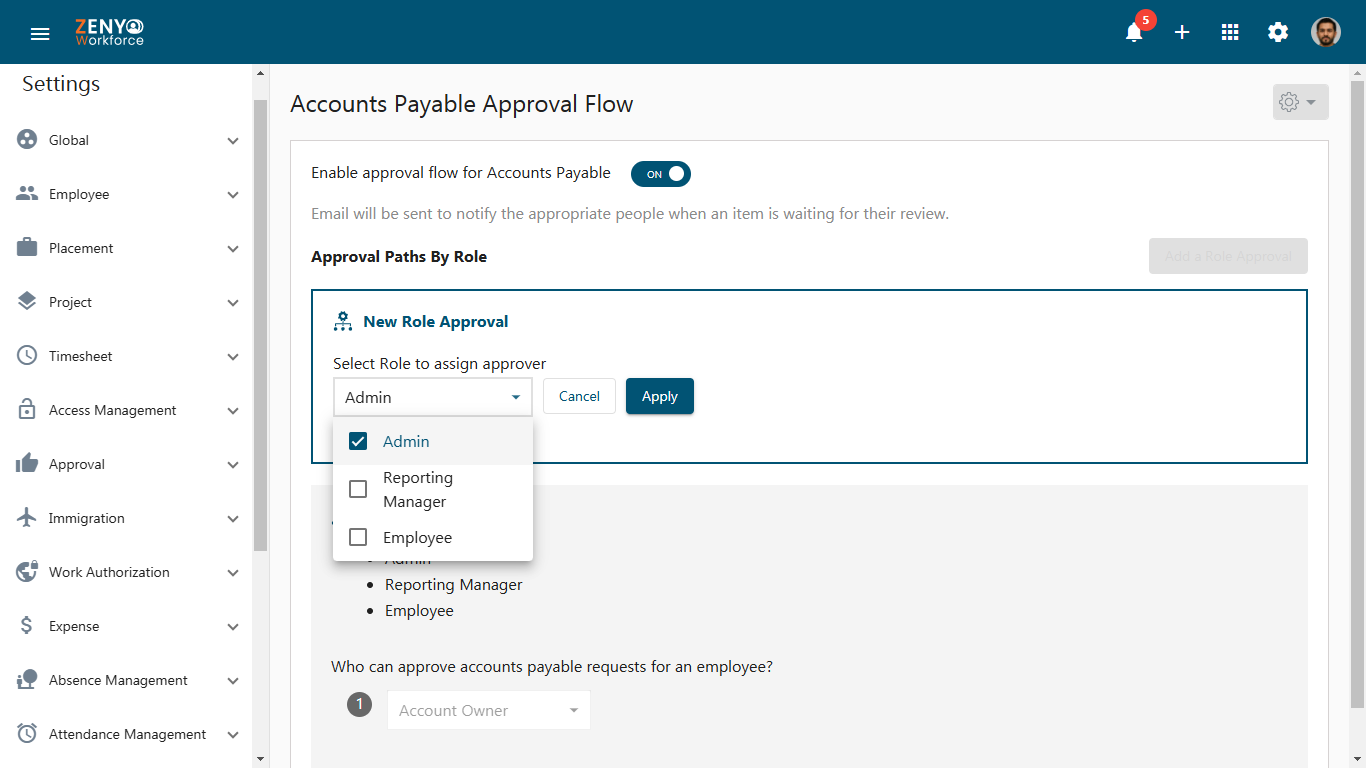The height and width of the screenshot is (768, 1366).
Task: Click the Immigration airplane icon
Action: pyautogui.click(x=27, y=518)
